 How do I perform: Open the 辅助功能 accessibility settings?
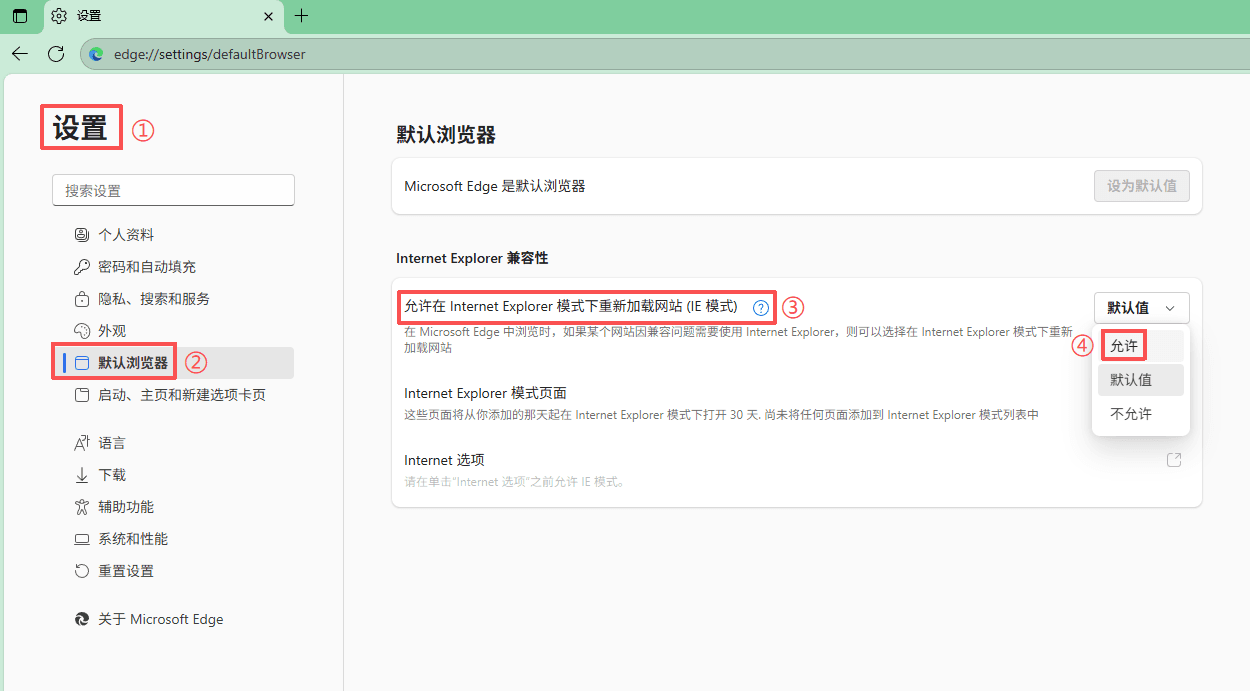tap(125, 506)
